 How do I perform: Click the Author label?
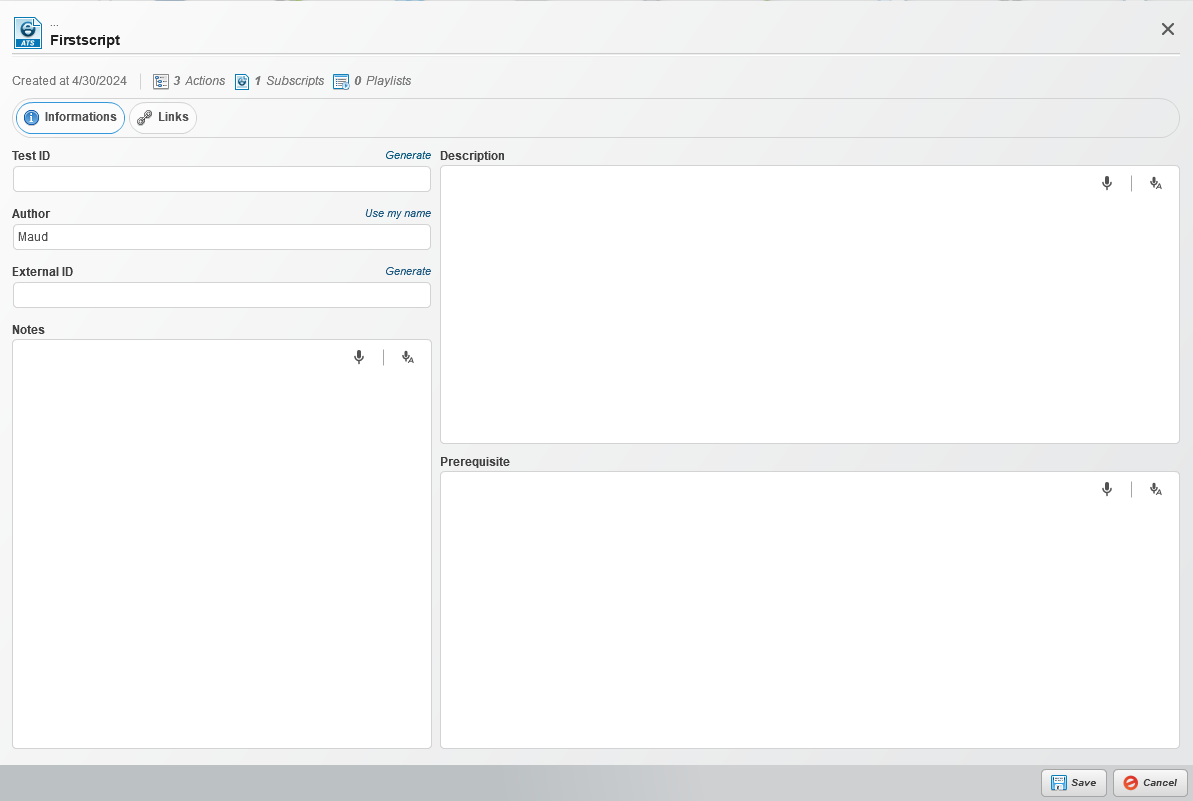(31, 214)
